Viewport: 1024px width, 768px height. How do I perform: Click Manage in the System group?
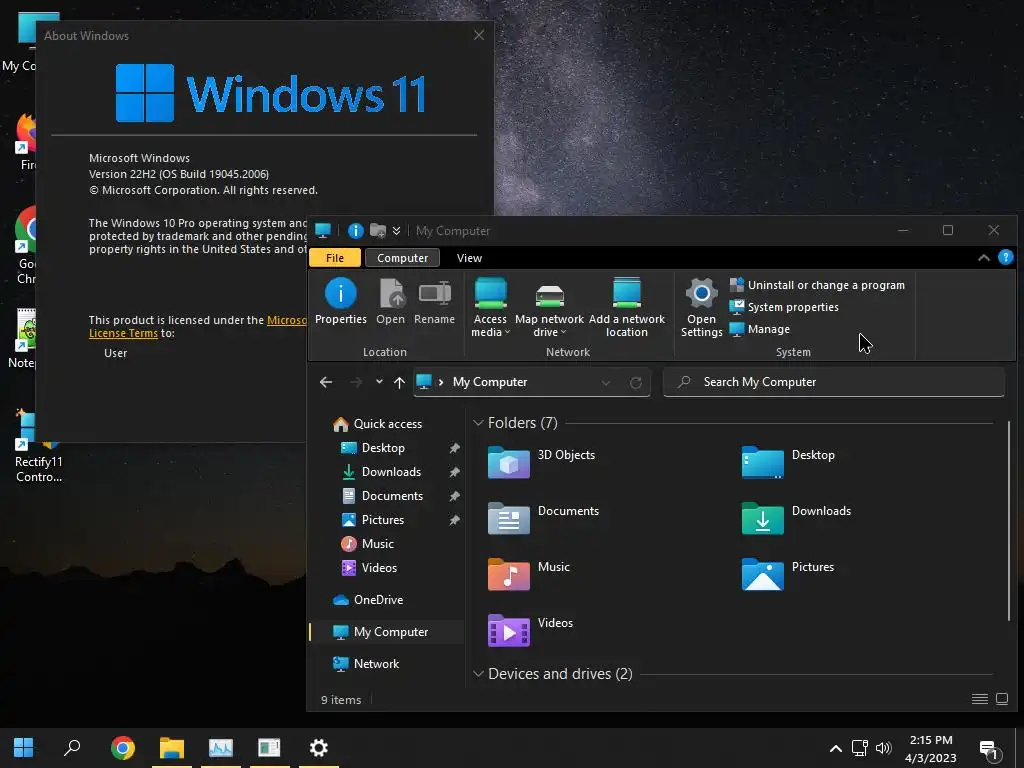pyautogui.click(x=760, y=329)
